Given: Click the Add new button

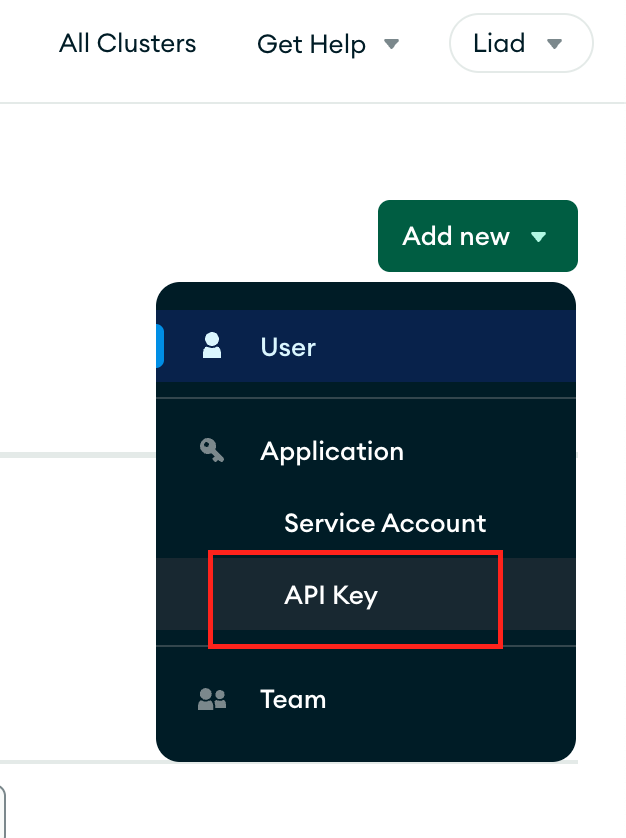Looking at the screenshot, I should pyautogui.click(x=477, y=236).
